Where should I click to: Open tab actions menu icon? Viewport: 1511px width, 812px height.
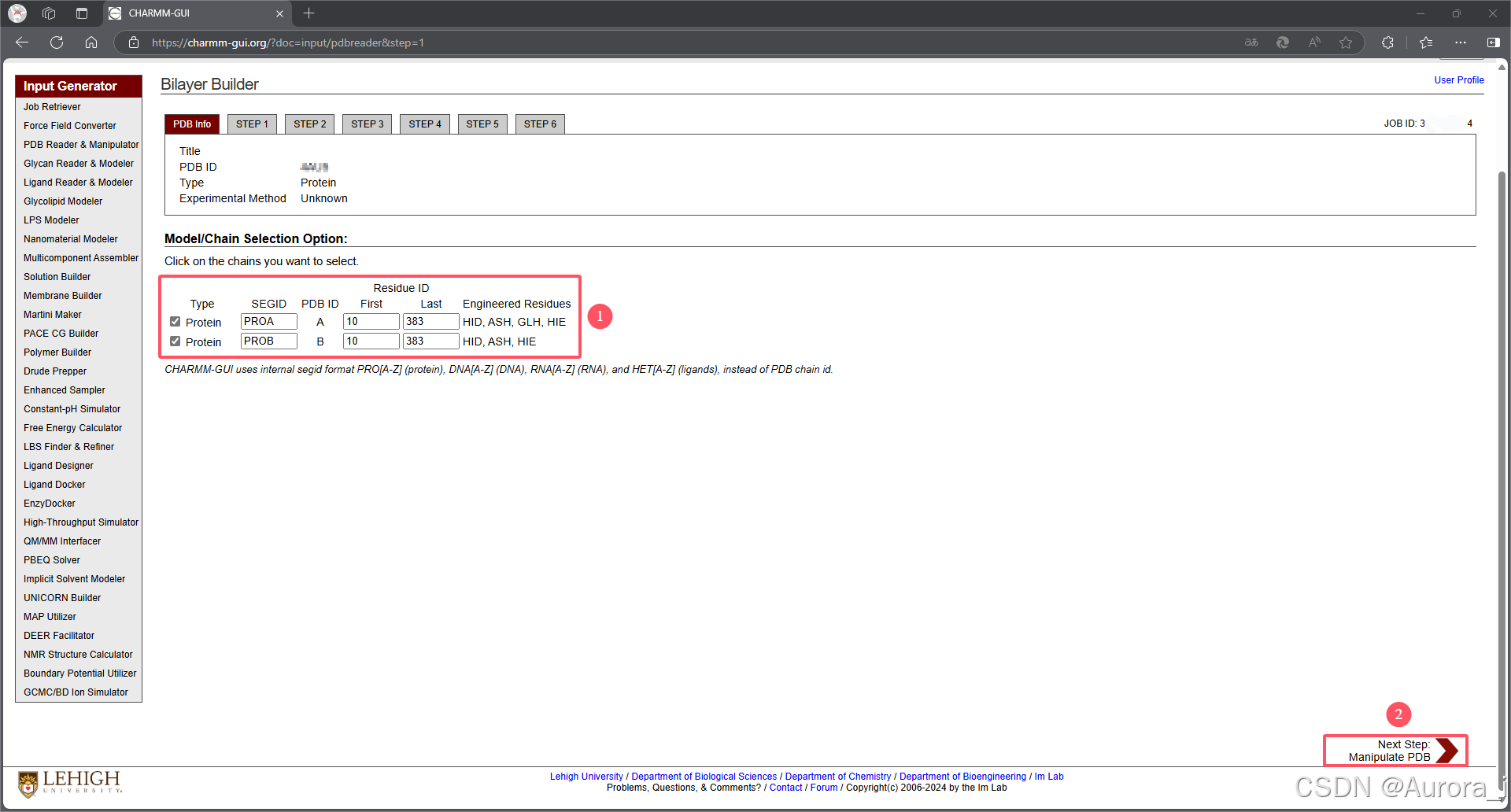[x=82, y=13]
